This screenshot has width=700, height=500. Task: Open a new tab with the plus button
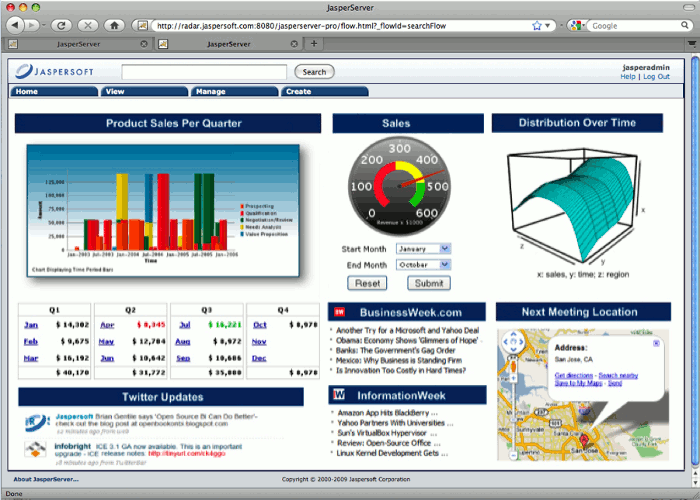click(x=314, y=43)
